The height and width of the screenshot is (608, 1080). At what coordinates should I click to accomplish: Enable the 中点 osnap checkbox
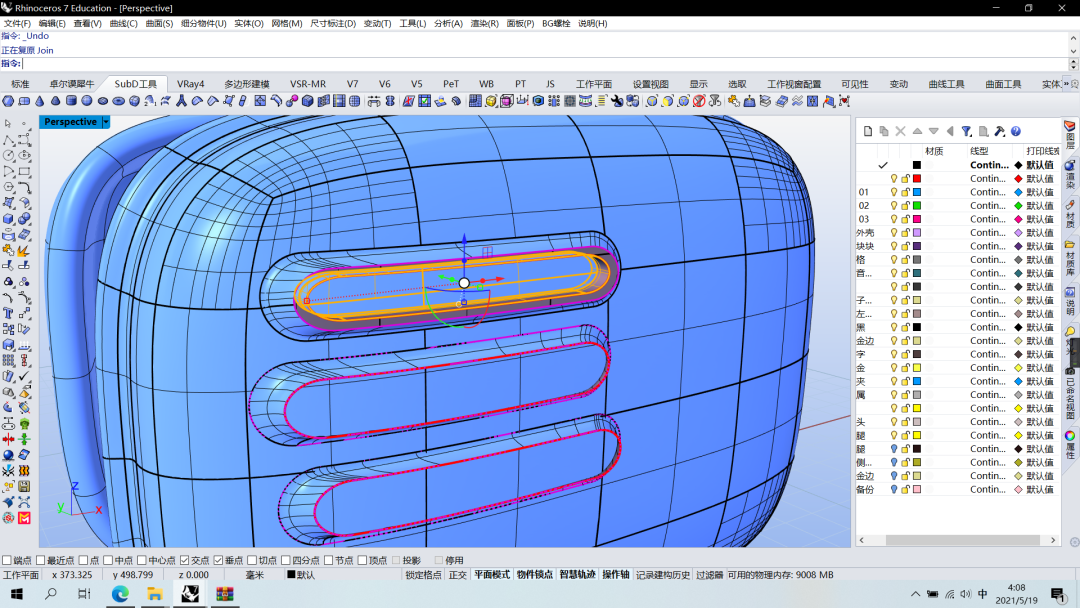coord(108,560)
